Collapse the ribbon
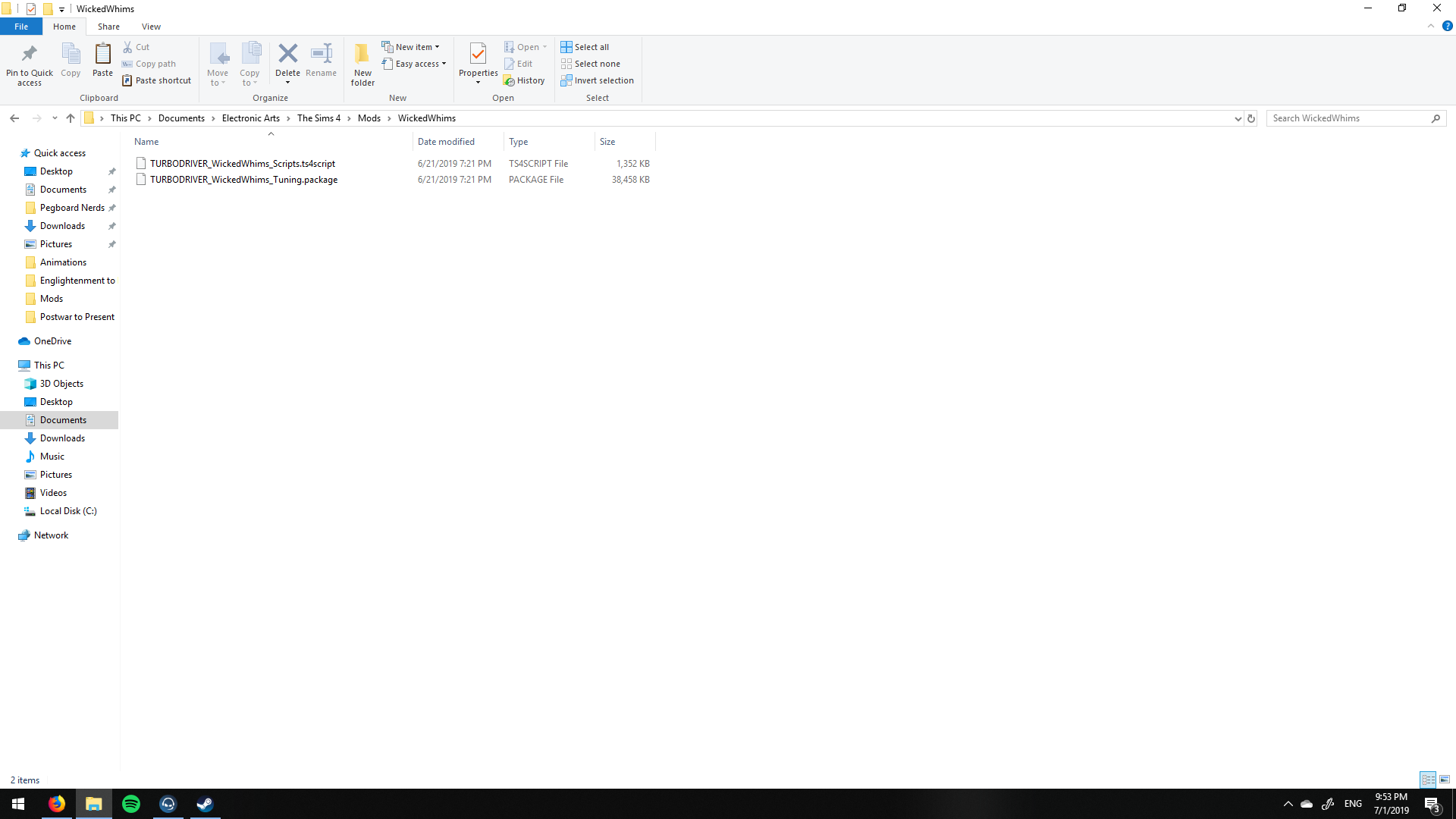This screenshot has height=819, width=1456. pyautogui.click(x=1431, y=27)
